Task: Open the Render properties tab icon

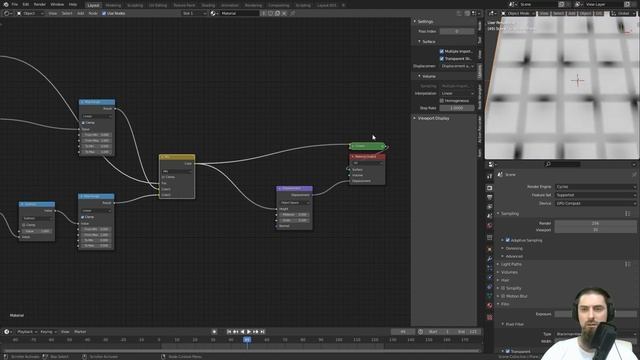Action: [489, 188]
